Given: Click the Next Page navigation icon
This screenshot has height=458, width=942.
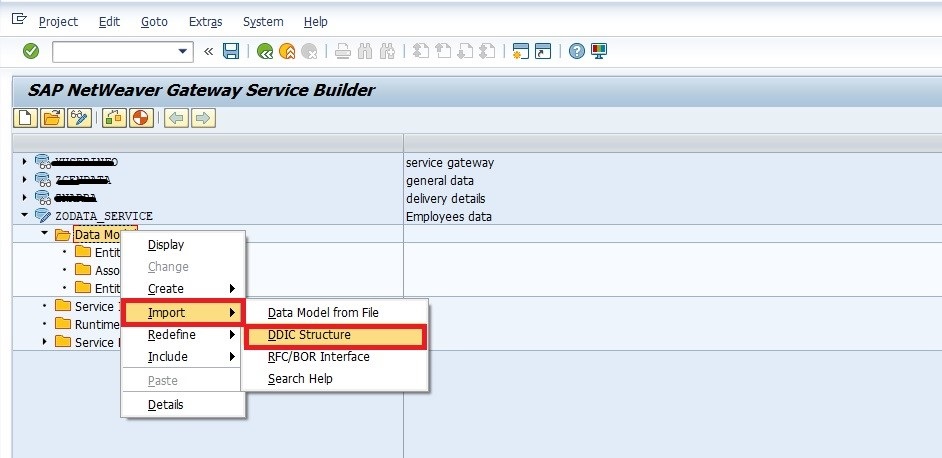Looking at the screenshot, I should [x=464, y=52].
